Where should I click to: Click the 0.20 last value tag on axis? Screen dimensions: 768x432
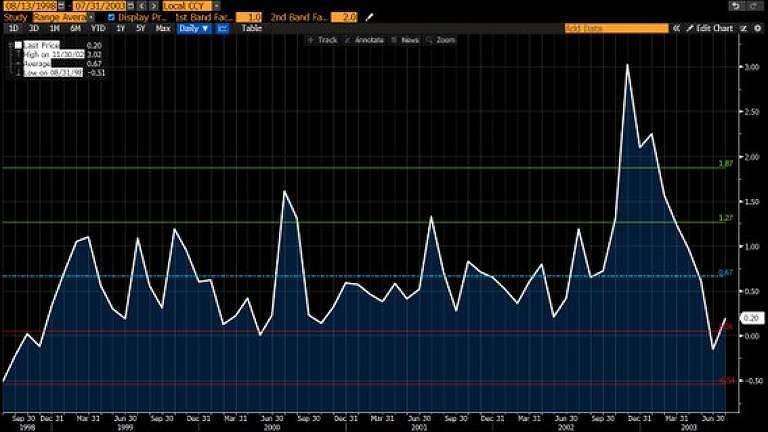coord(751,318)
